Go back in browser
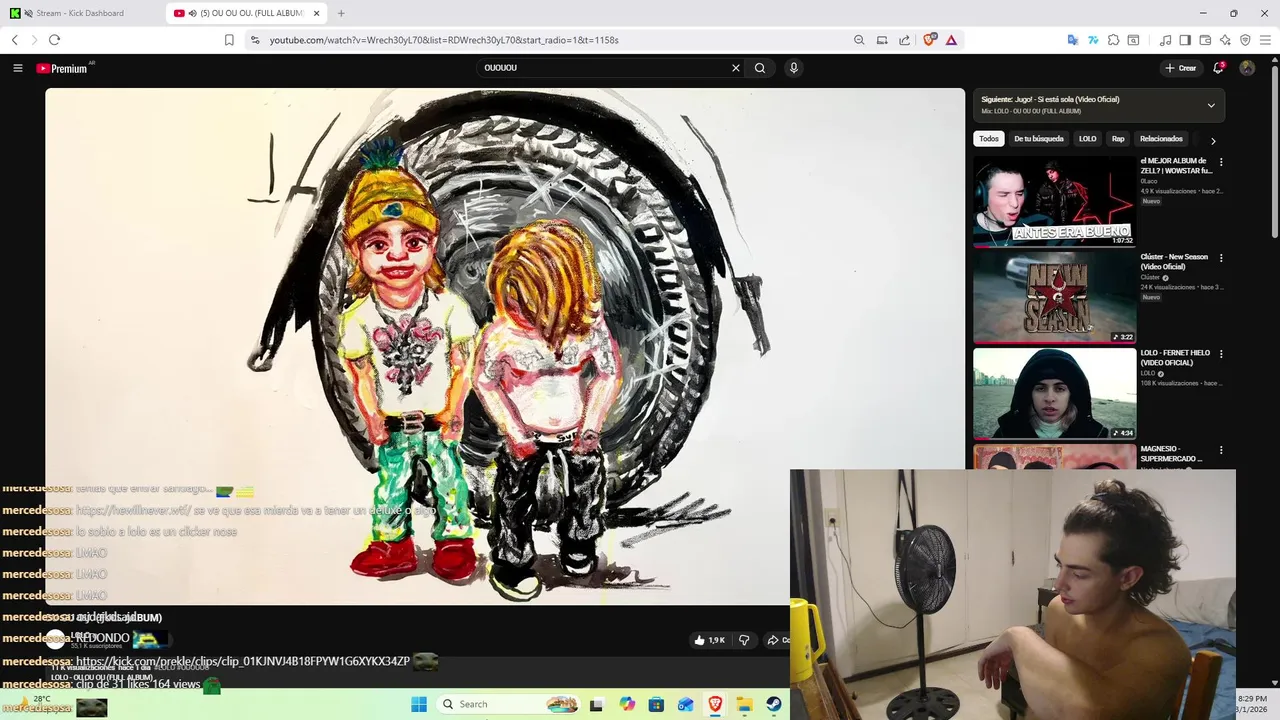This screenshot has width=1280, height=720. [x=15, y=40]
